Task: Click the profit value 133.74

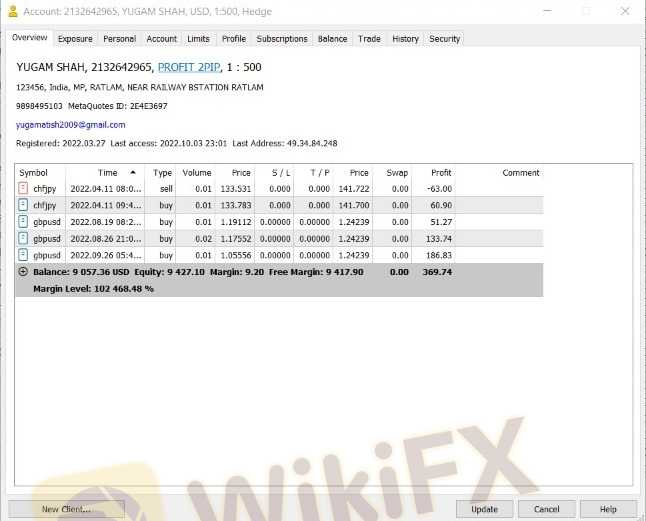Action: [x=439, y=238]
